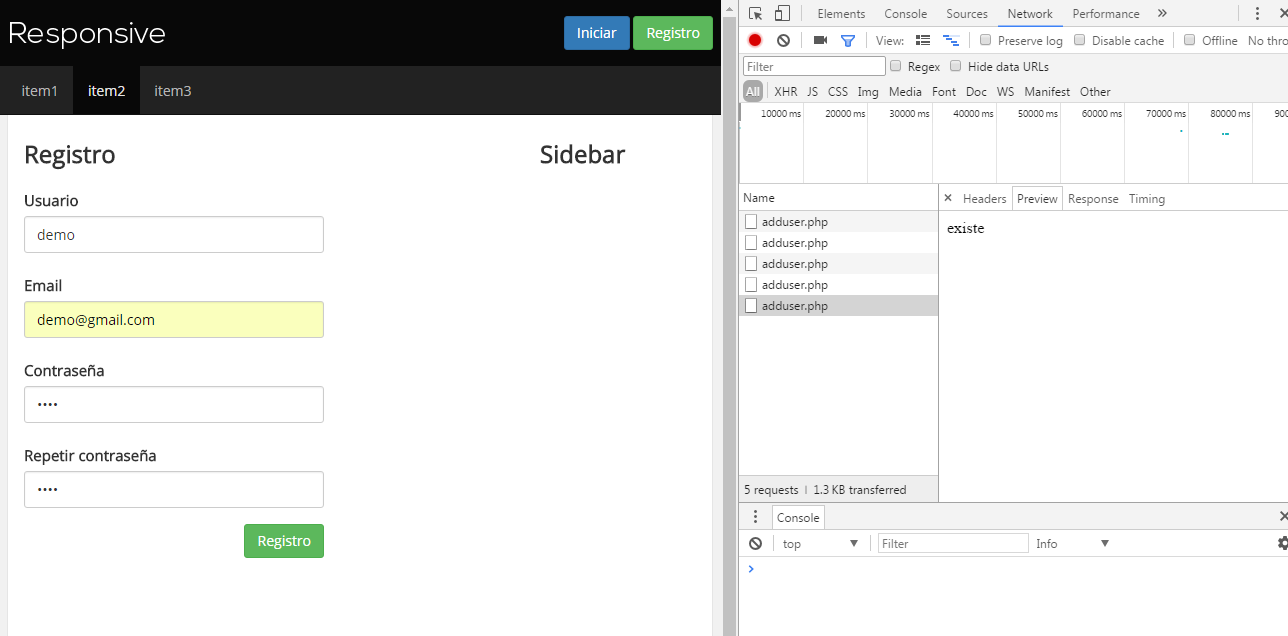Viewport: 1288px width, 636px height.
Task: Click the 60000 ms timeline overview marker
Action: click(x=1101, y=114)
